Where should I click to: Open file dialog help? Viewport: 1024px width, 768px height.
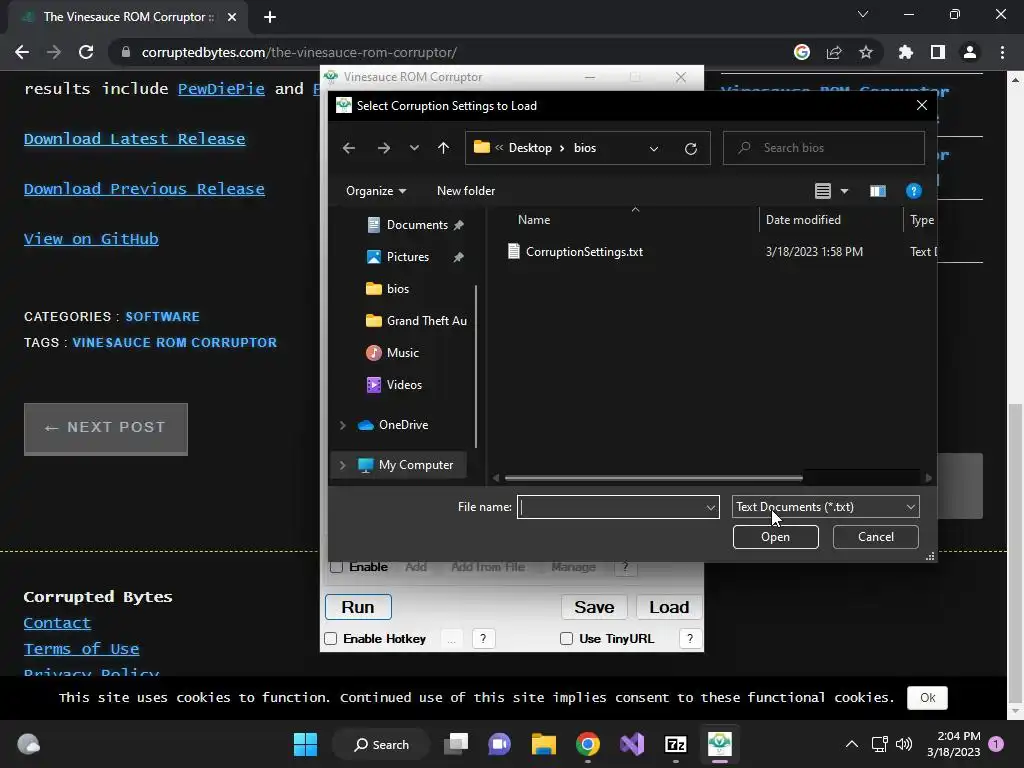tap(914, 191)
